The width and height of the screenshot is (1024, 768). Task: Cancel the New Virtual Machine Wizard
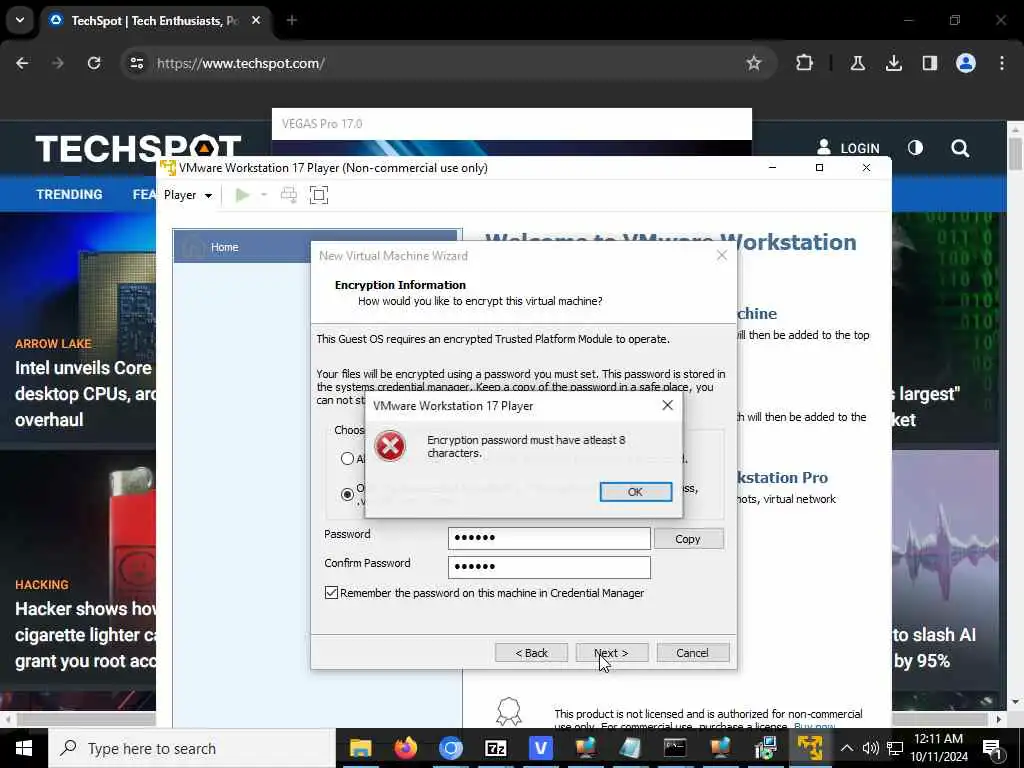pos(693,652)
